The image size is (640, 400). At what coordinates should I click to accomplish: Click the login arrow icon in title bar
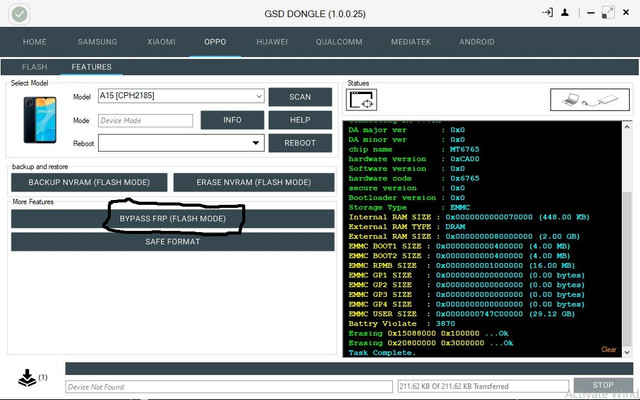point(547,13)
